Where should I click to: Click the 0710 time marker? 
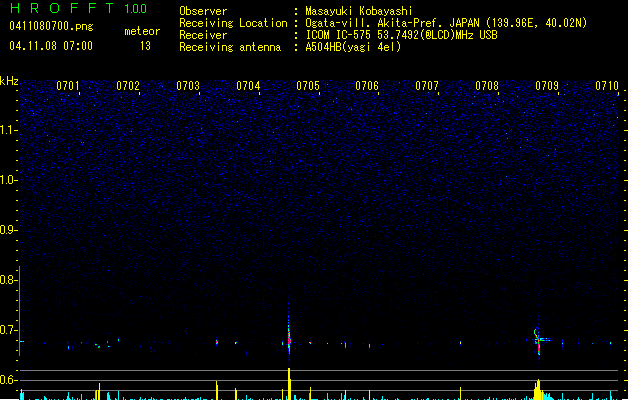click(x=607, y=86)
